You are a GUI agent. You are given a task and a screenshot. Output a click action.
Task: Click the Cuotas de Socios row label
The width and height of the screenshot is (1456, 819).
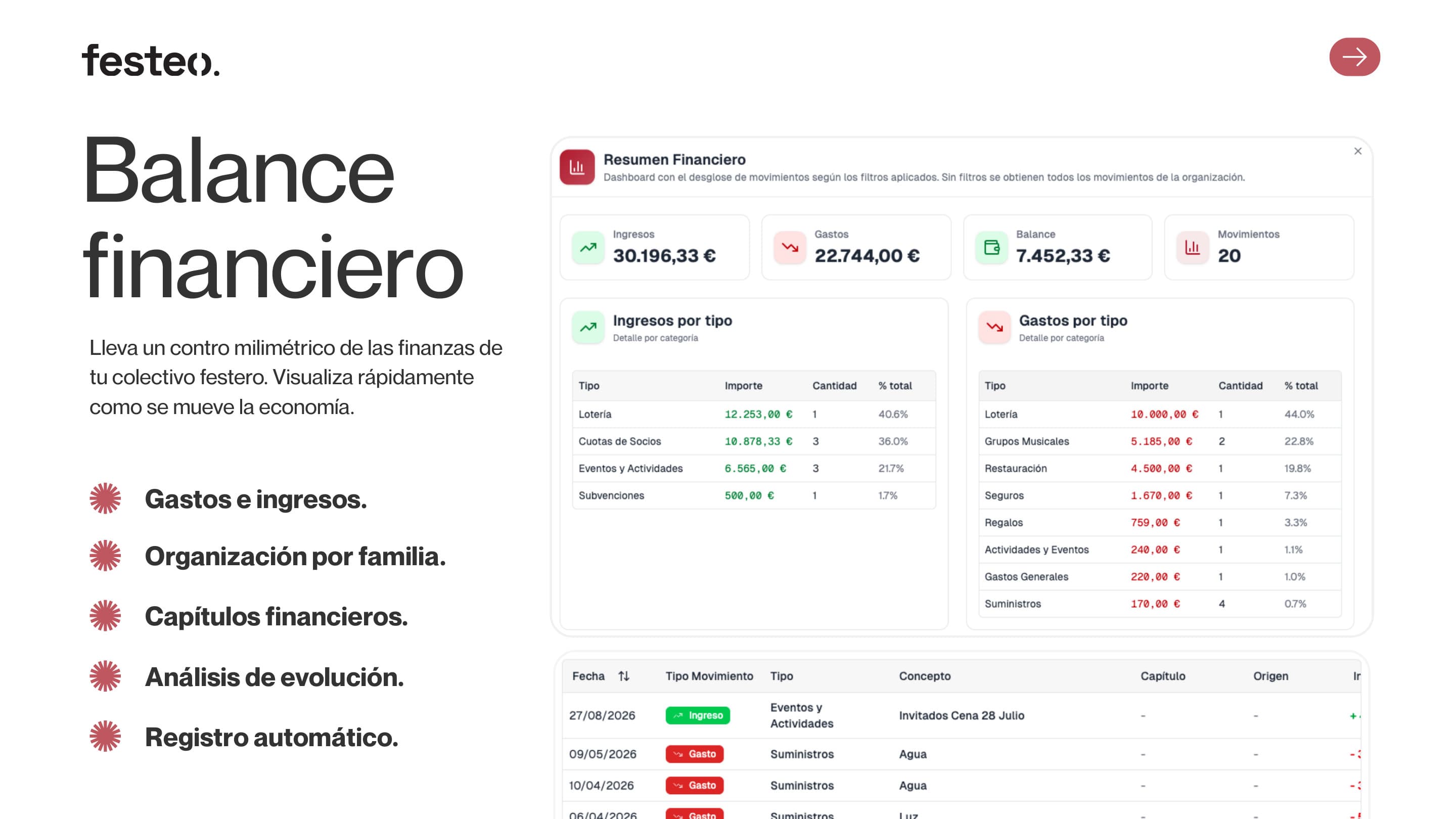click(x=619, y=441)
